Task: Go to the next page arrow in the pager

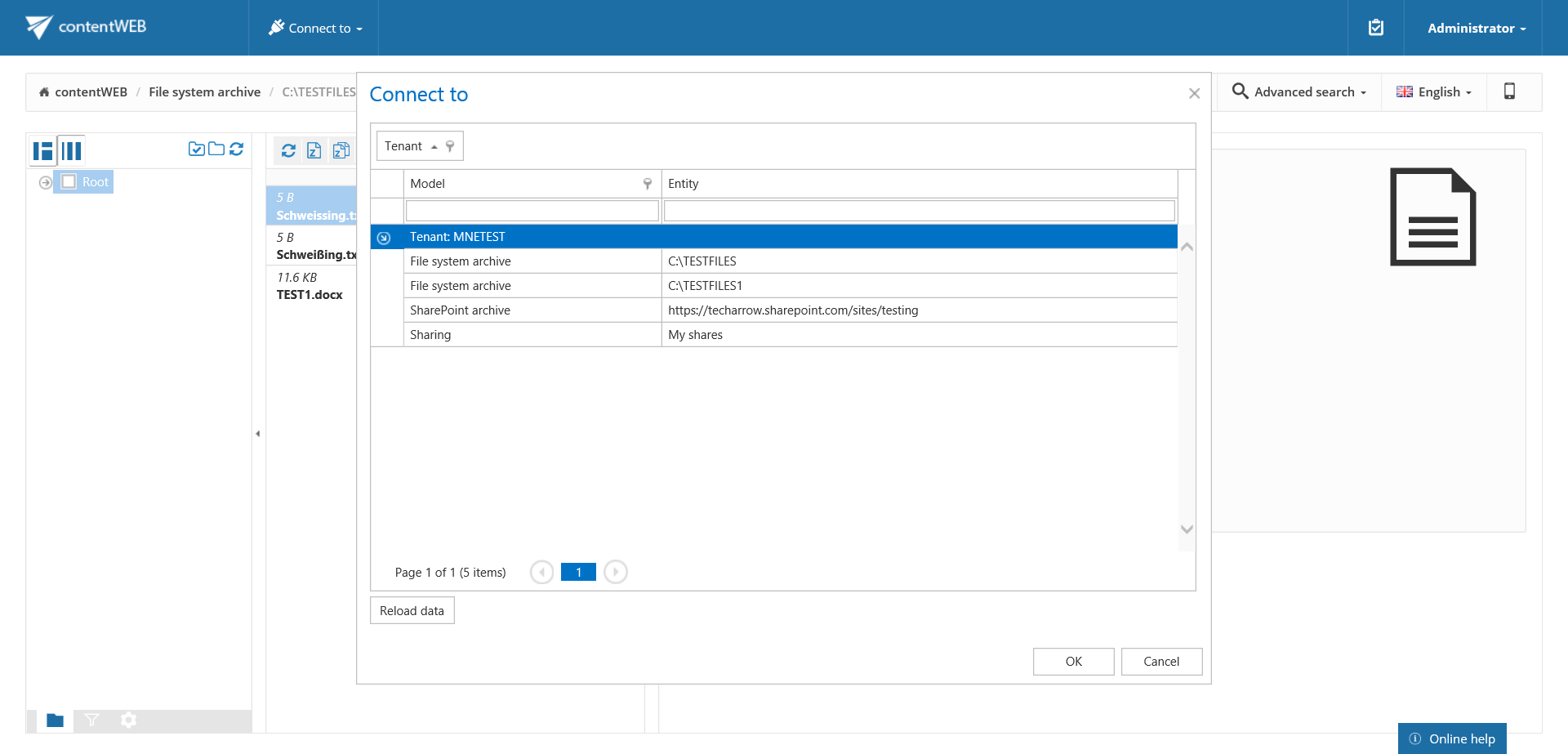Action: (616, 572)
